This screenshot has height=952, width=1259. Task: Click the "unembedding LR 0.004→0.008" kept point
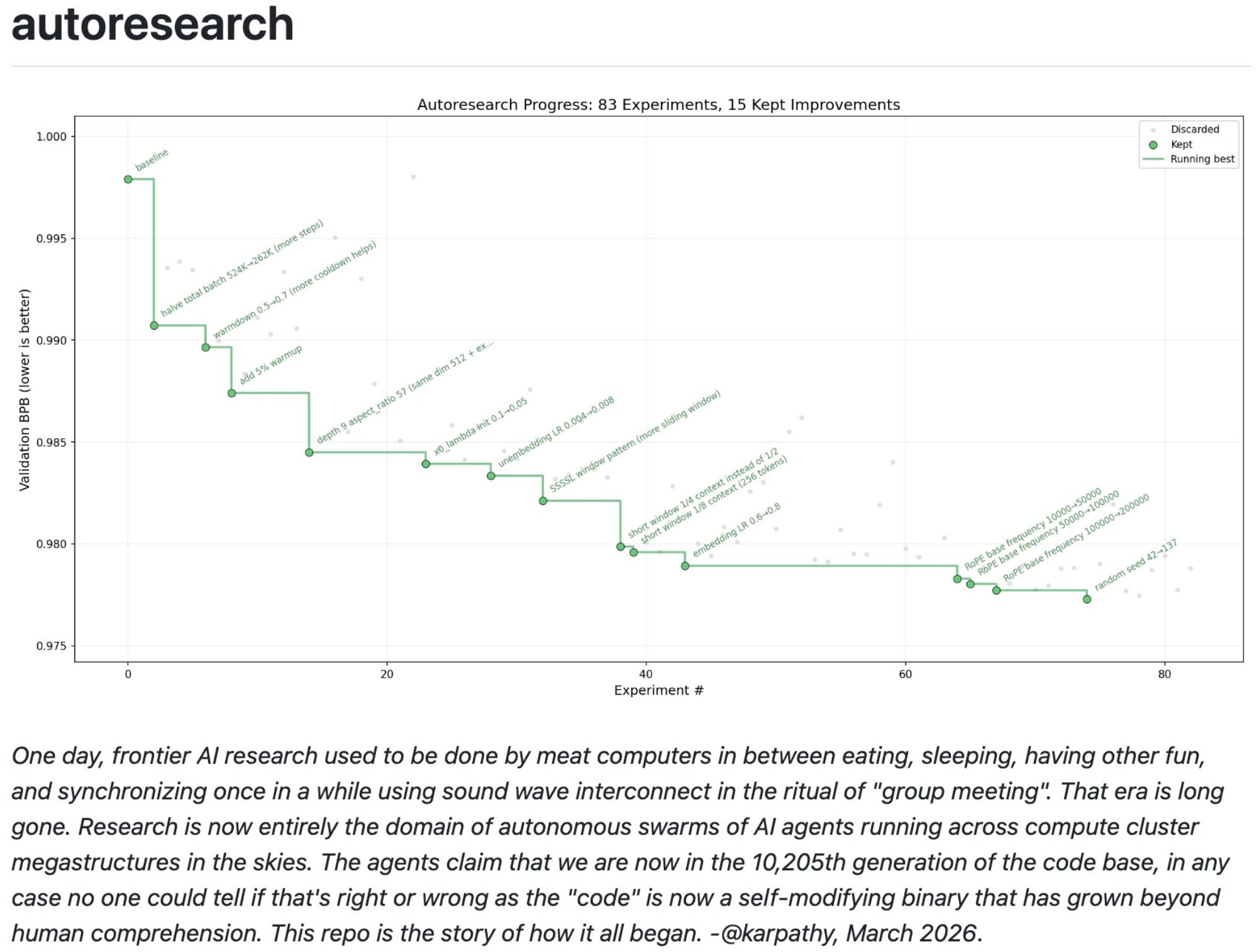tap(491, 476)
